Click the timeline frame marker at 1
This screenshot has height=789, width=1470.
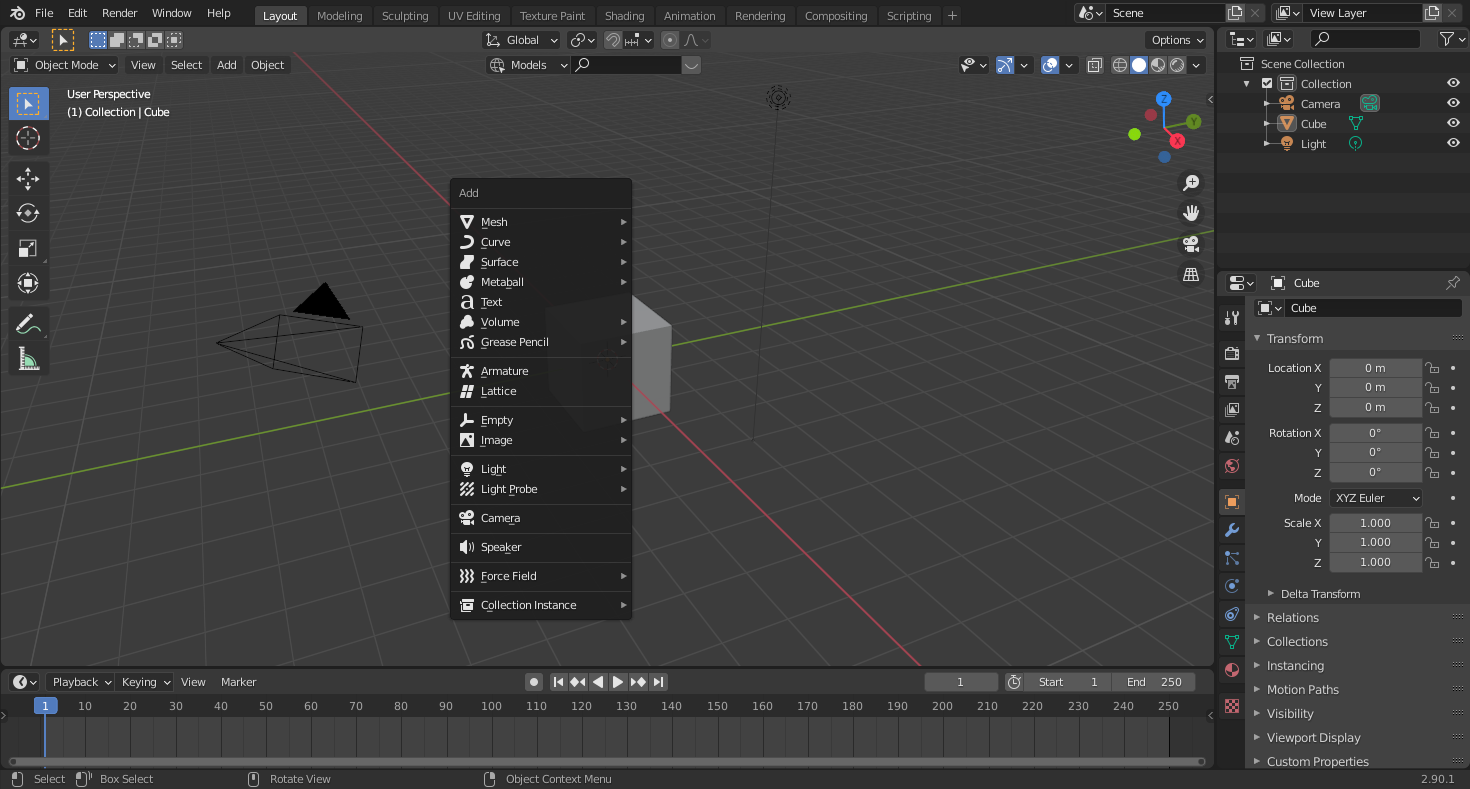[45, 706]
